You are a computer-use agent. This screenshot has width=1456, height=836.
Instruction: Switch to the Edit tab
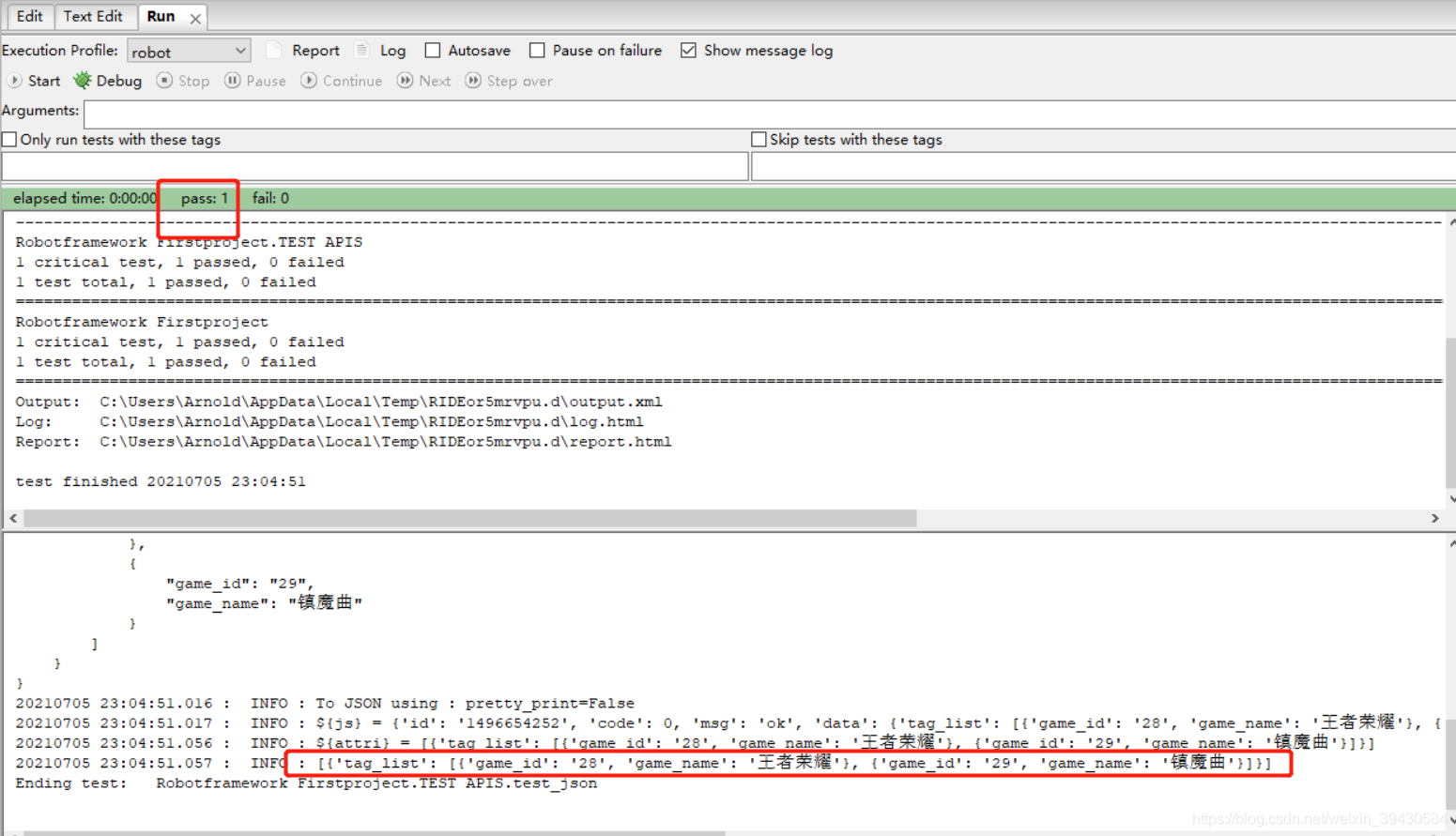pyautogui.click(x=28, y=16)
